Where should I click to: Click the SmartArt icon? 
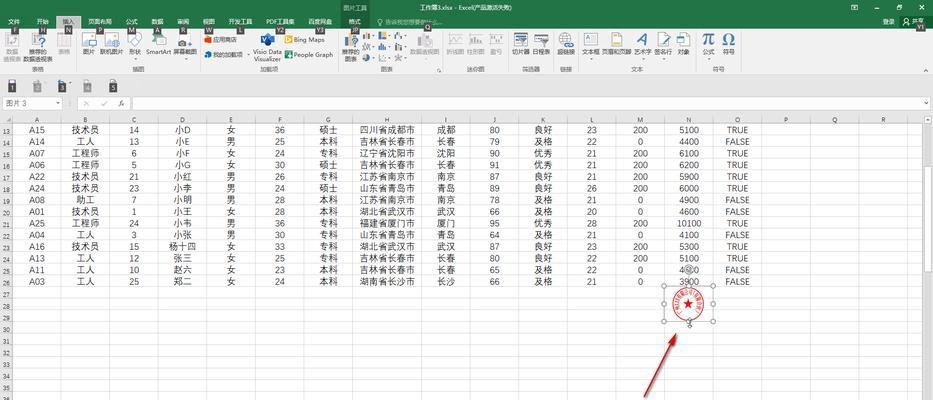[158, 42]
